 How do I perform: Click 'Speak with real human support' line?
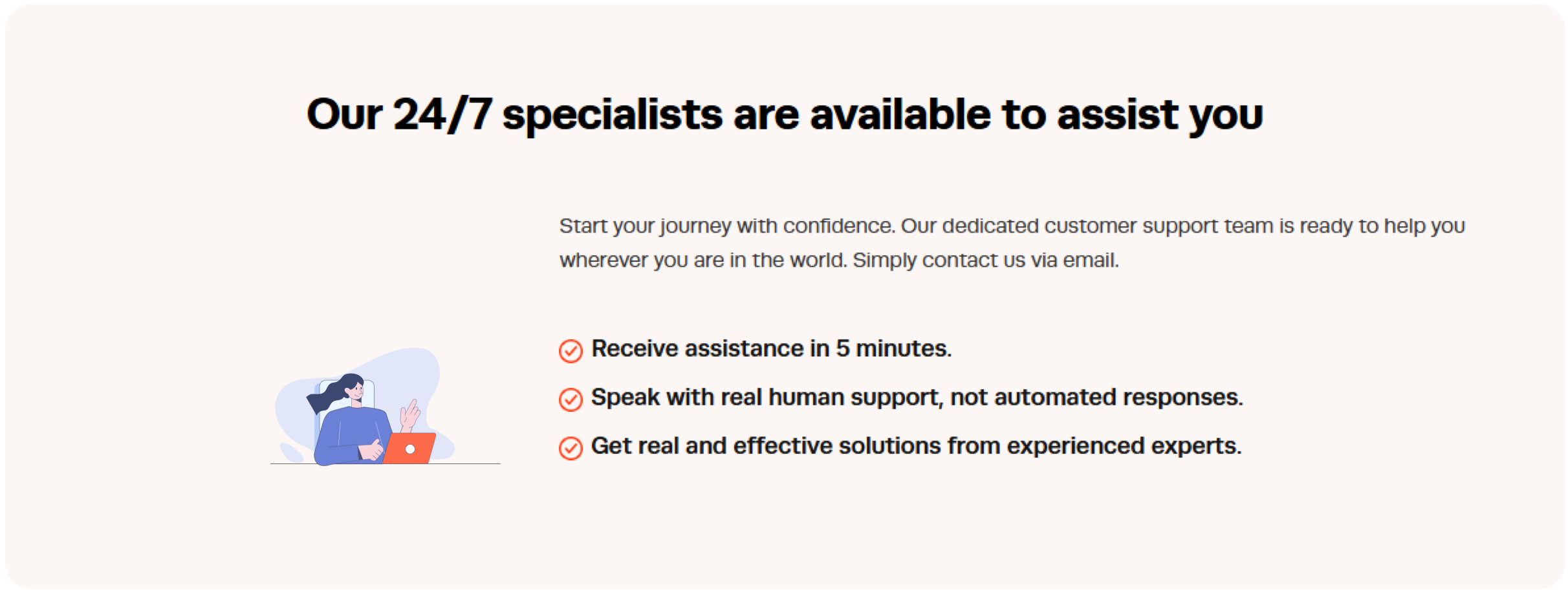click(x=917, y=398)
